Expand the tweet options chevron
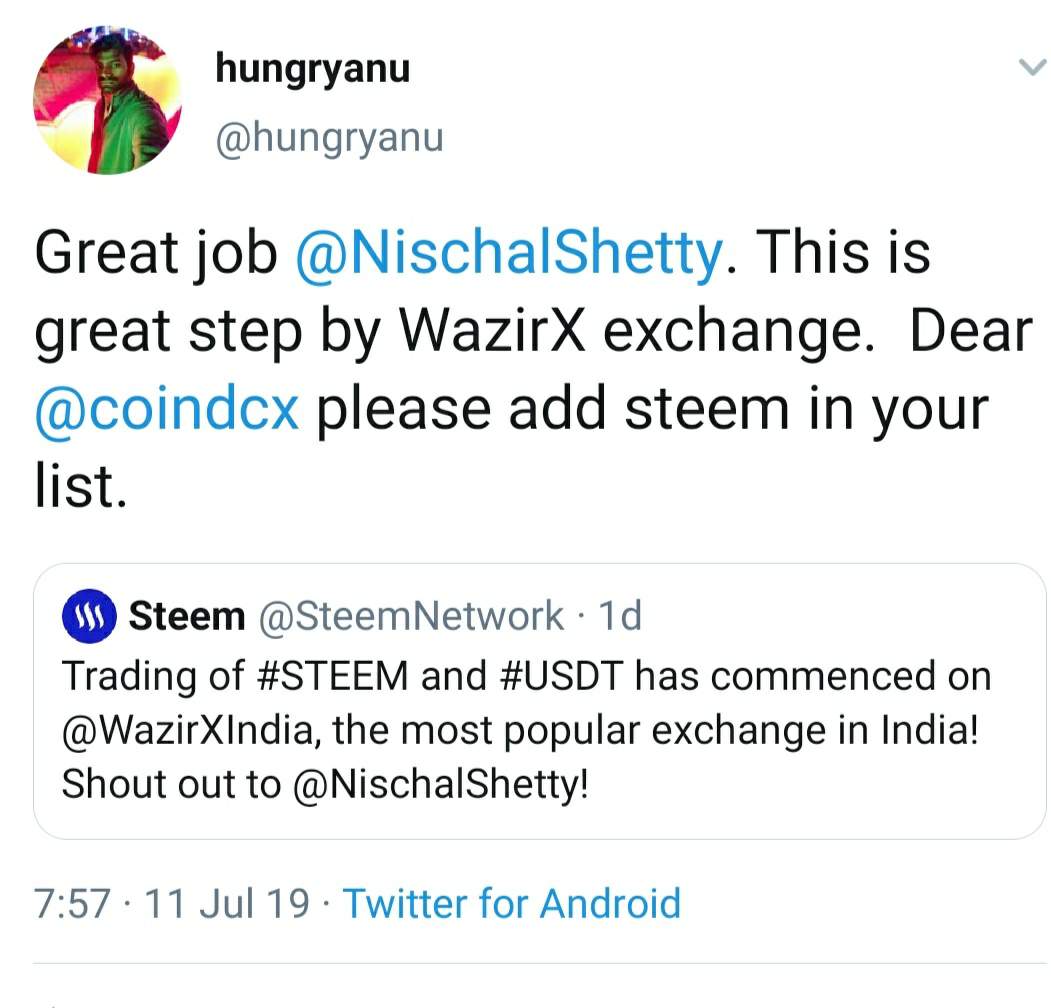The image size is (1051, 1008). pos(1030,68)
